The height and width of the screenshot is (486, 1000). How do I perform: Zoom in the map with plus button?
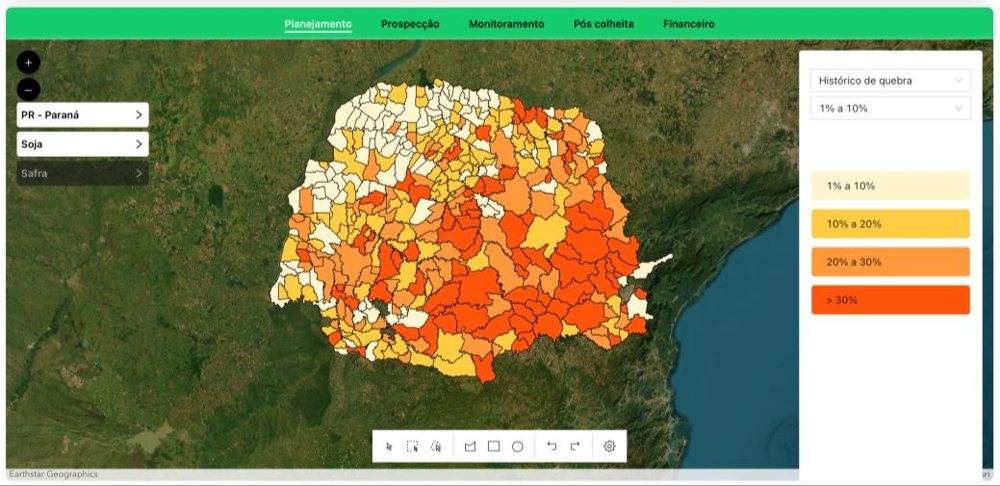click(x=28, y=63)
